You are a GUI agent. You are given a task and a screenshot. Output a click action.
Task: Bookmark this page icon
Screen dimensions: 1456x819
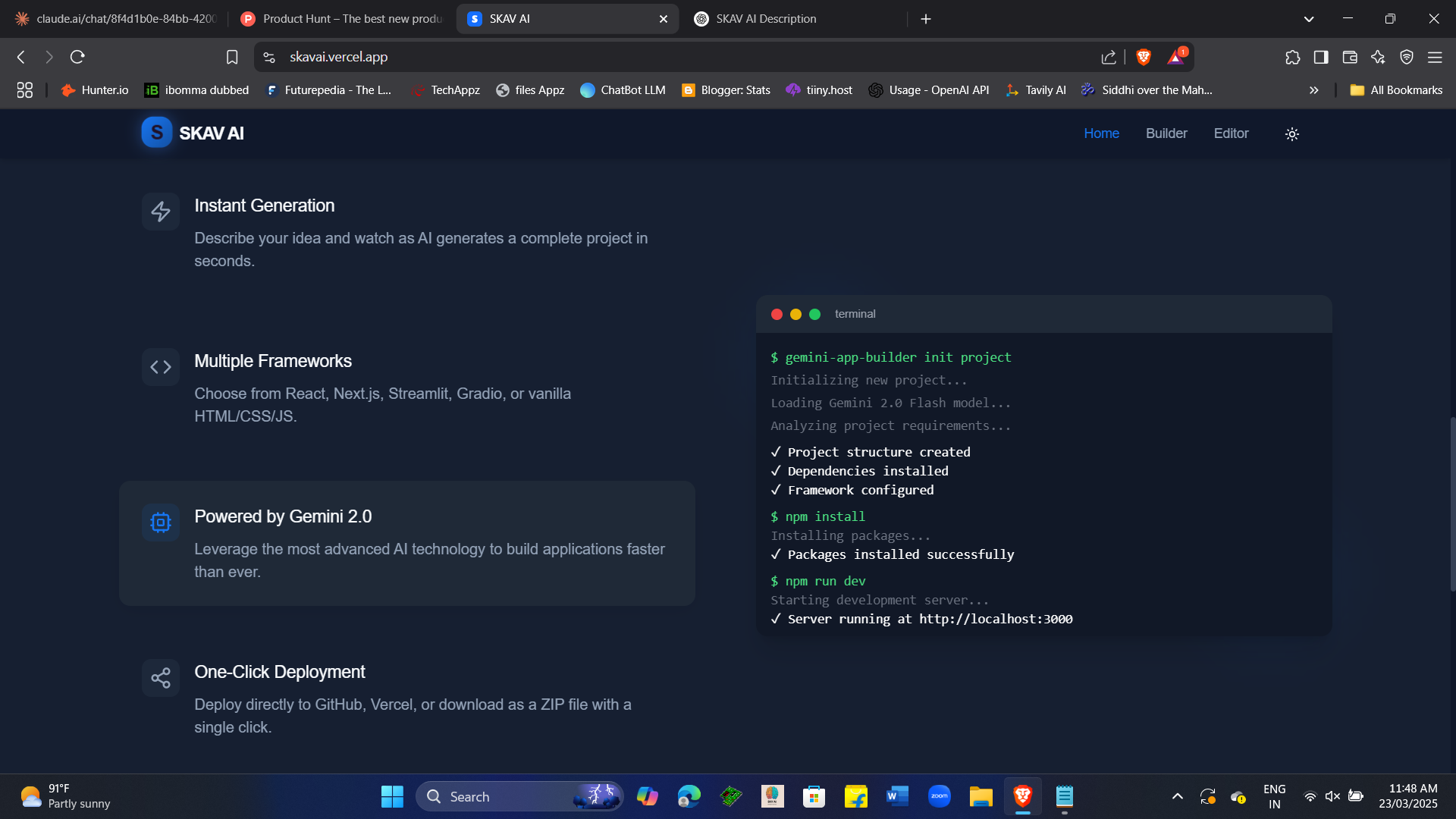232,57
